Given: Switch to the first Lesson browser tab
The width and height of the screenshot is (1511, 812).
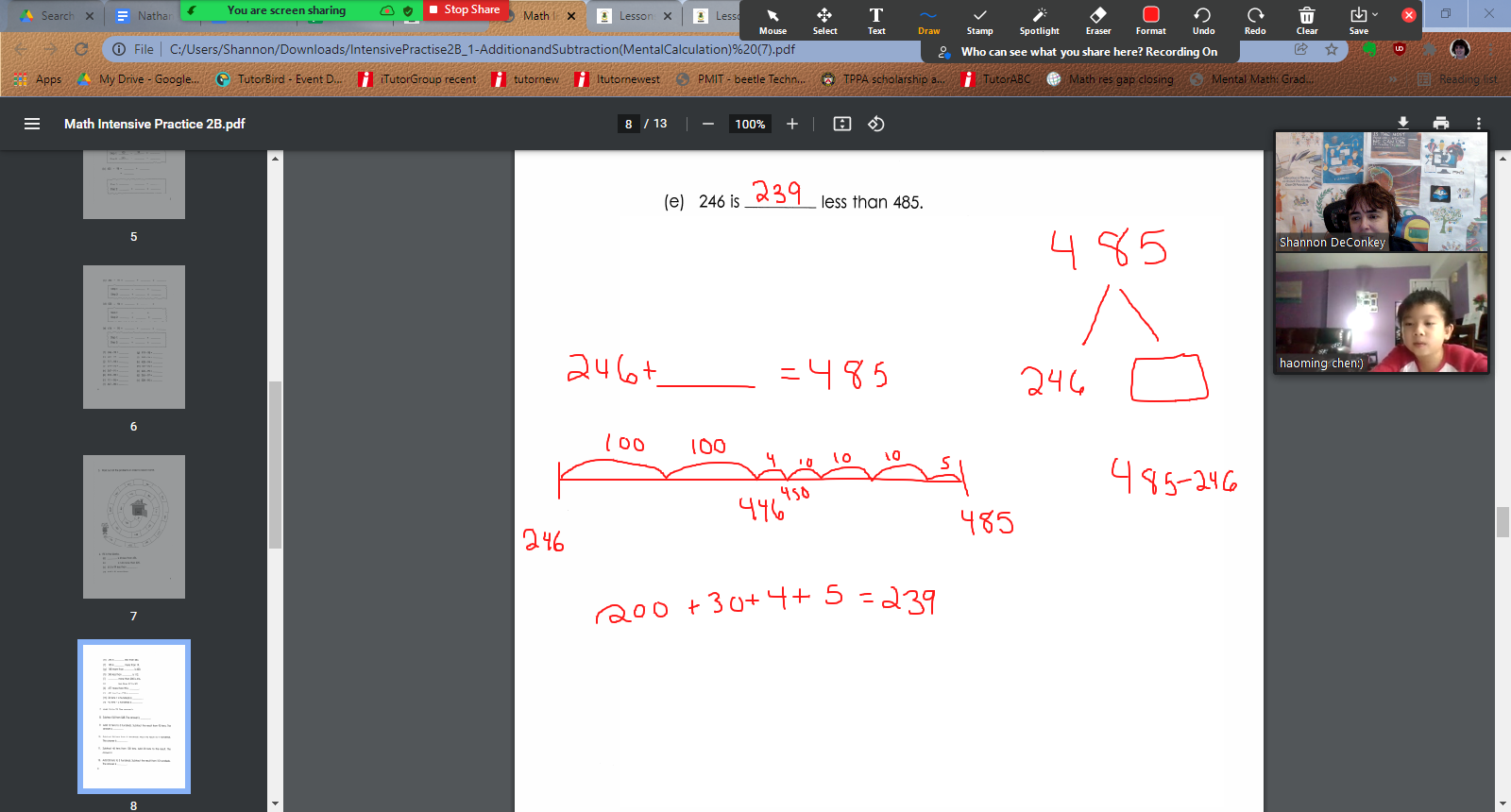Looking at the screenshot, I should pyautogui.click(x=628, y=16).
